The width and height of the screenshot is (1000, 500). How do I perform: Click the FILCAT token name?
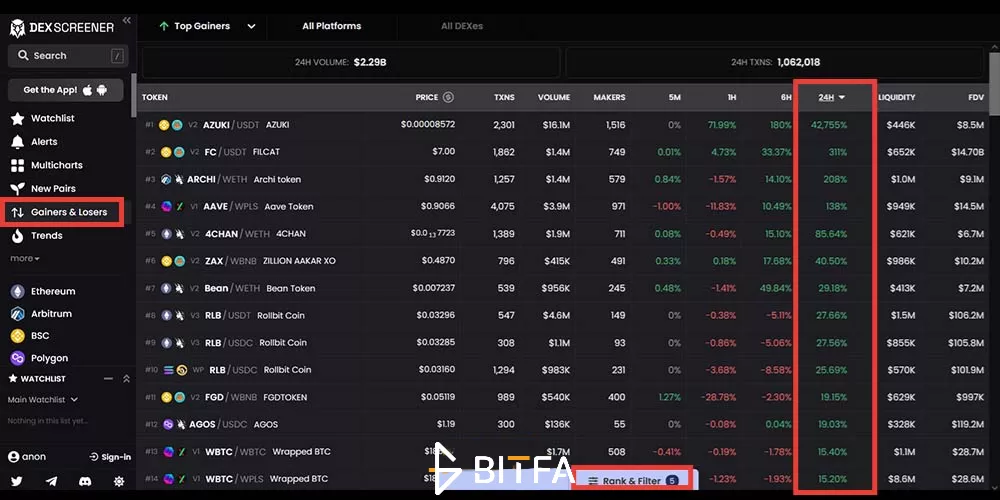coord(267,152)
